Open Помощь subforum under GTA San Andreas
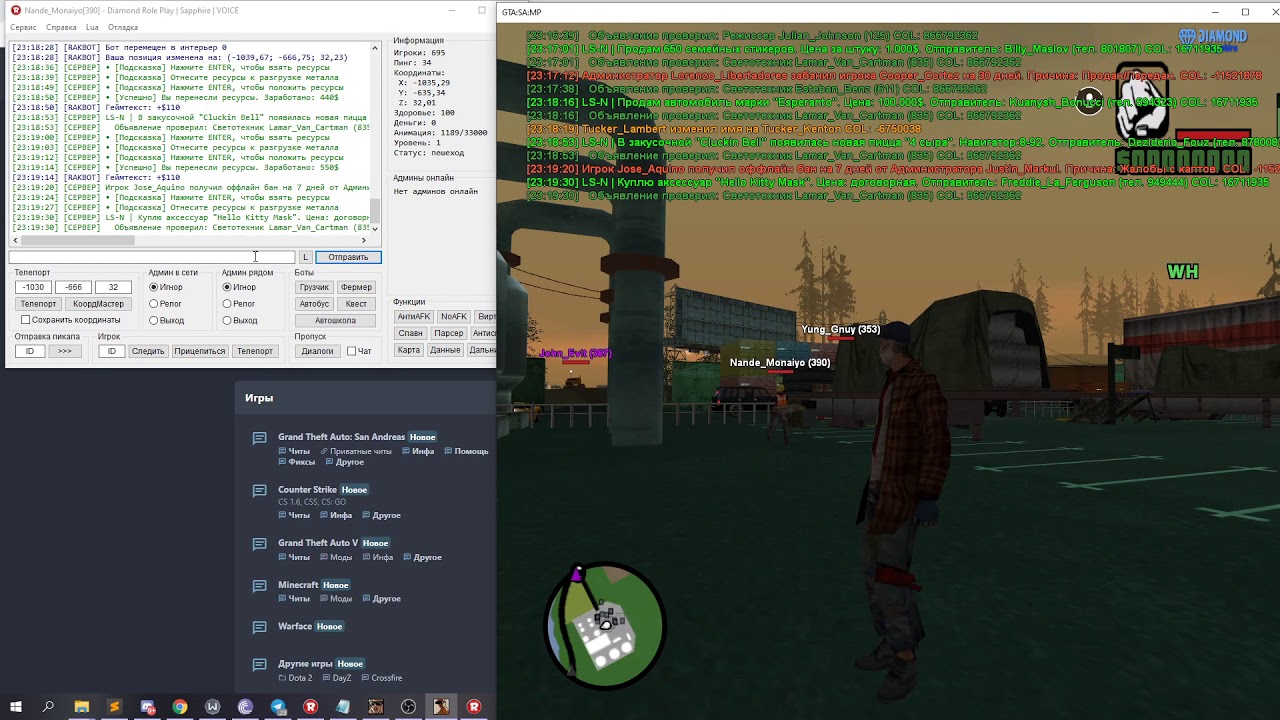The image size is (1280, 720). pos(471,451)
